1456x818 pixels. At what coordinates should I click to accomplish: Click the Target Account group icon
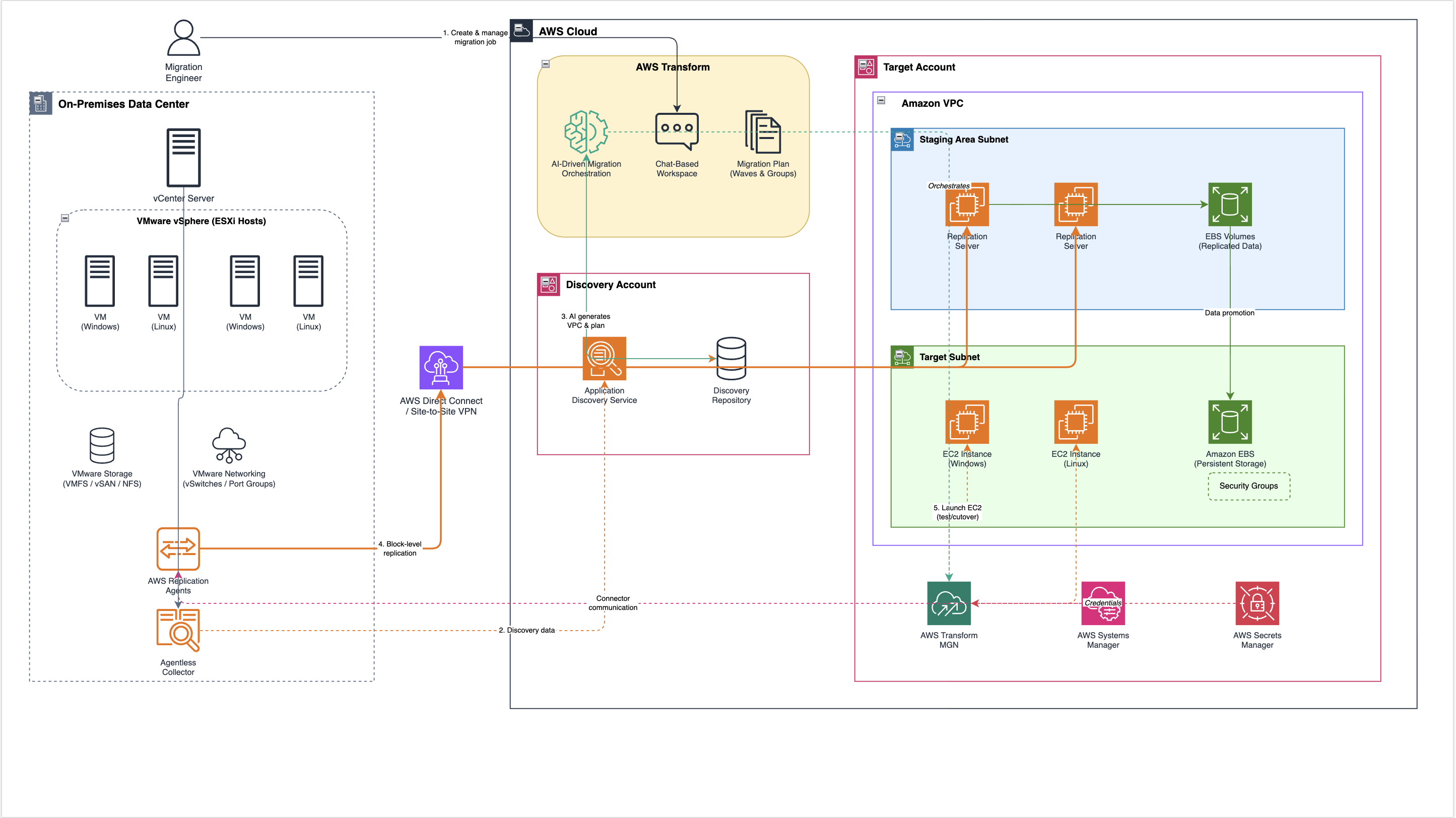click(866, 66)
